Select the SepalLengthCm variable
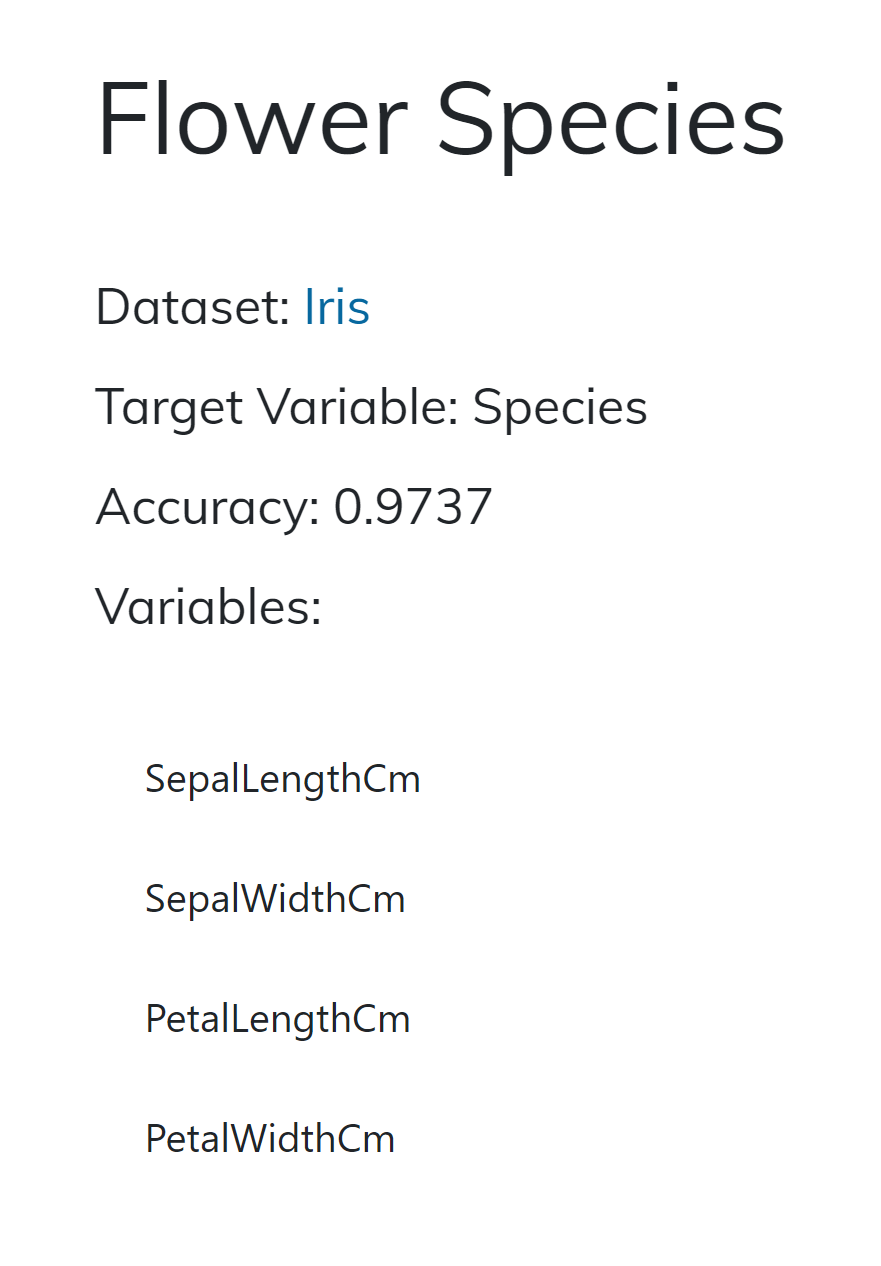The width and height of the screenshot is (881, 1266). tap(283, 779)
